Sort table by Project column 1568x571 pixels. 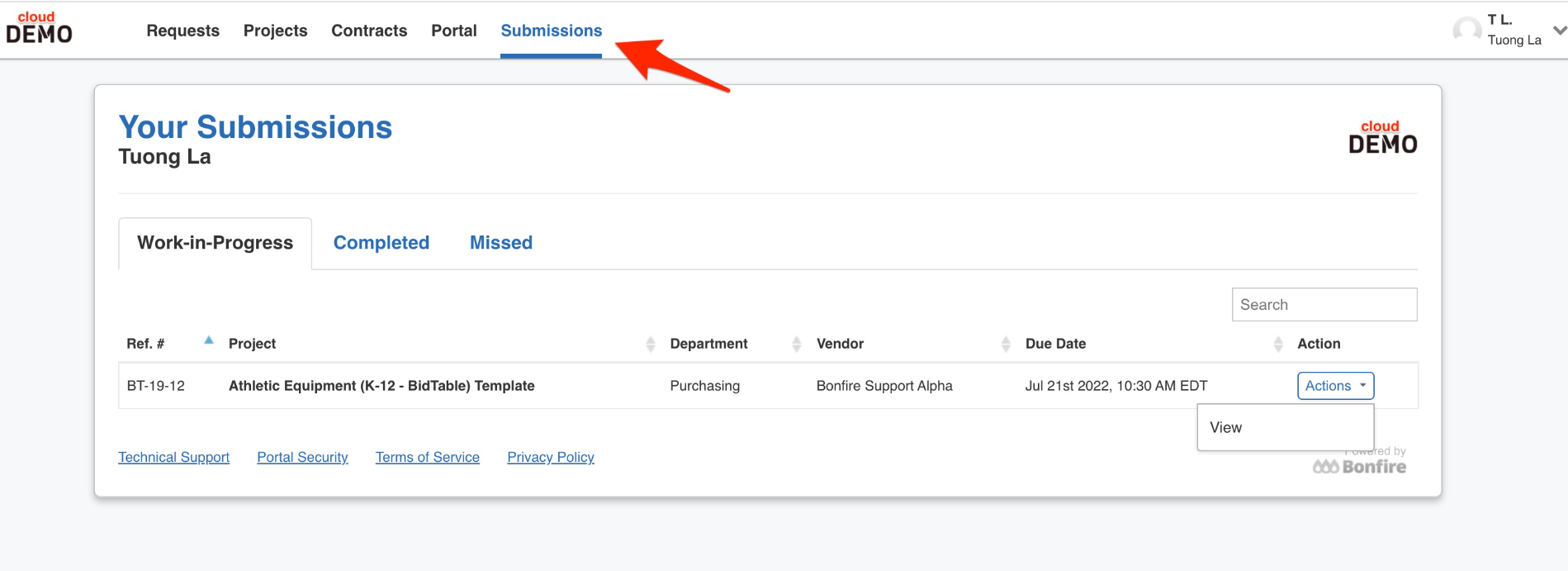pos(650,344)
